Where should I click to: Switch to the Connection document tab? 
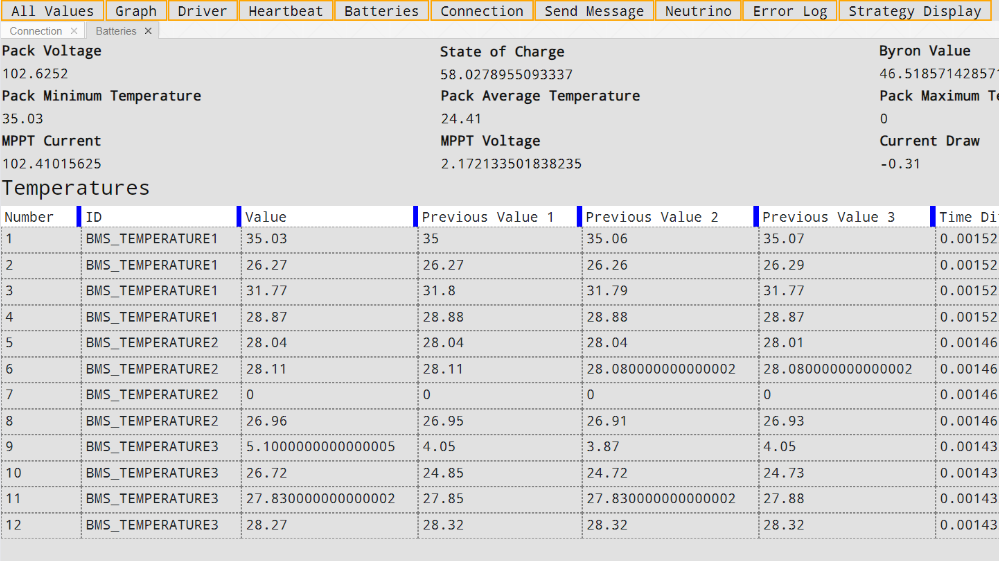36,31
